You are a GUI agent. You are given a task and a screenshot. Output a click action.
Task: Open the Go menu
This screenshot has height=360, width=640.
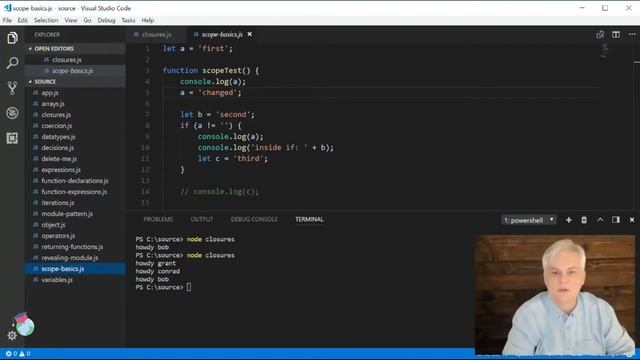pos(87,20)
